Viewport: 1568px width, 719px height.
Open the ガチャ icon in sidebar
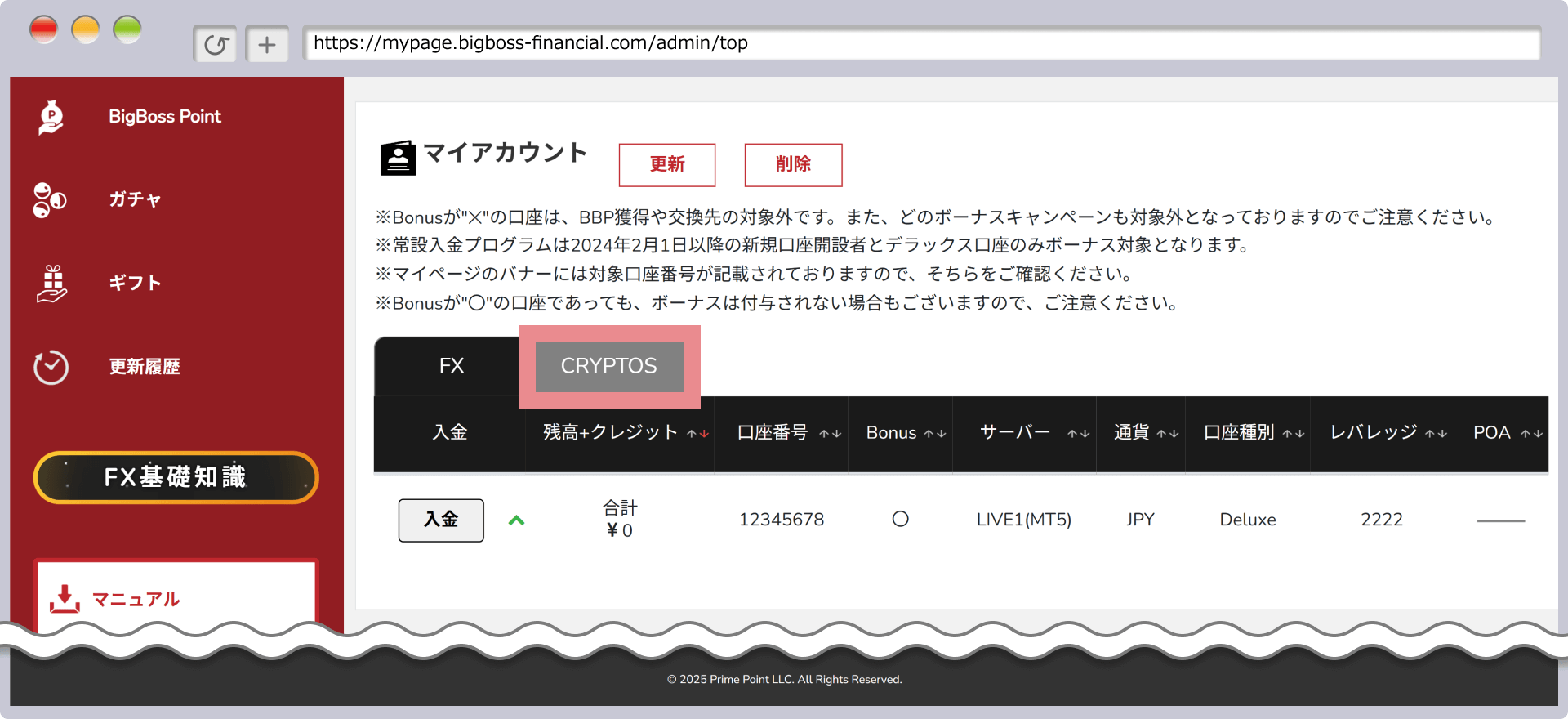(x=50, y=200)
